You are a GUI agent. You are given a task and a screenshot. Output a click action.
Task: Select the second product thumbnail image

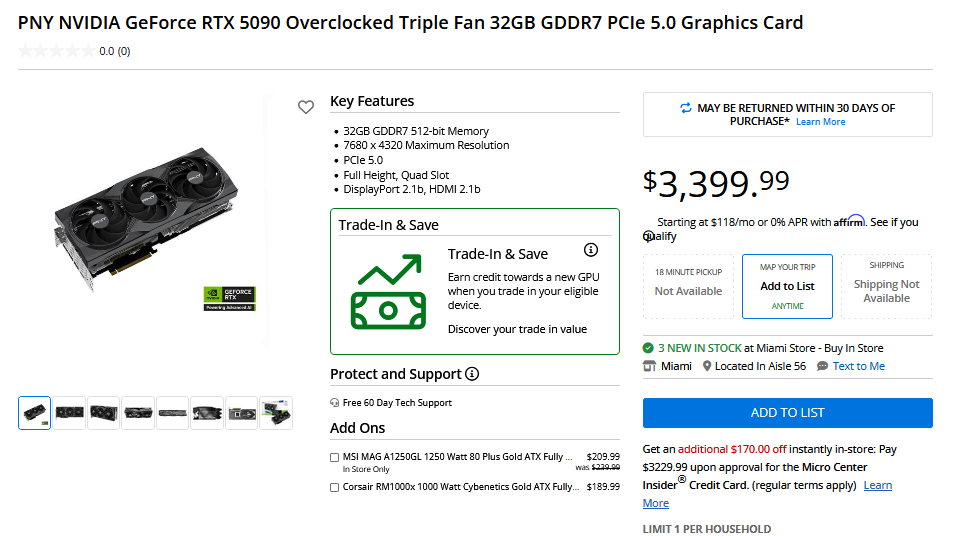click(x=69, y=413)
